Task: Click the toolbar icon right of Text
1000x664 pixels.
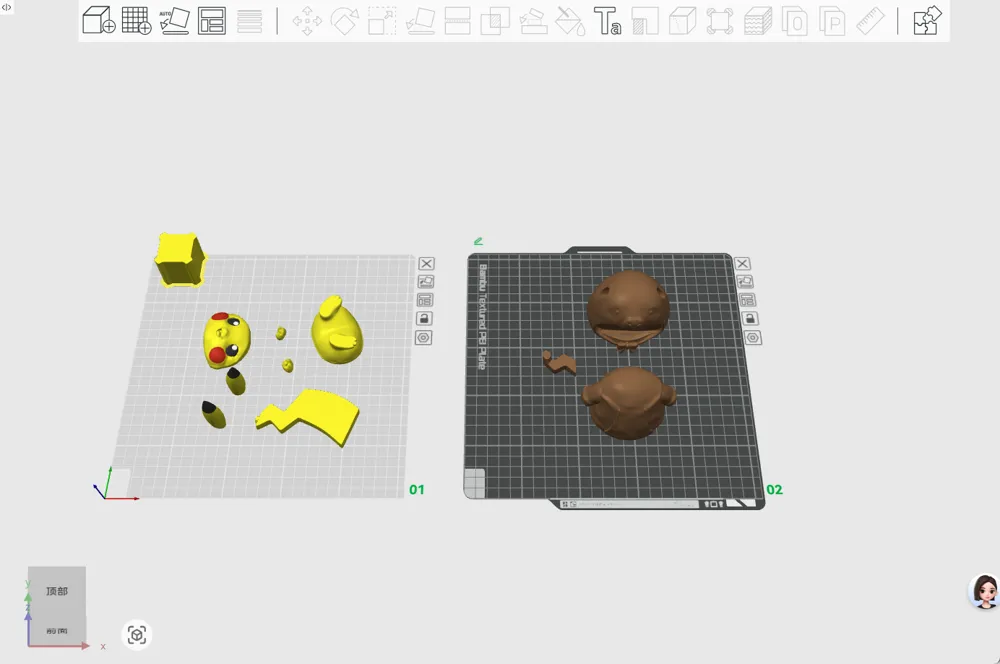Action: 645,21
